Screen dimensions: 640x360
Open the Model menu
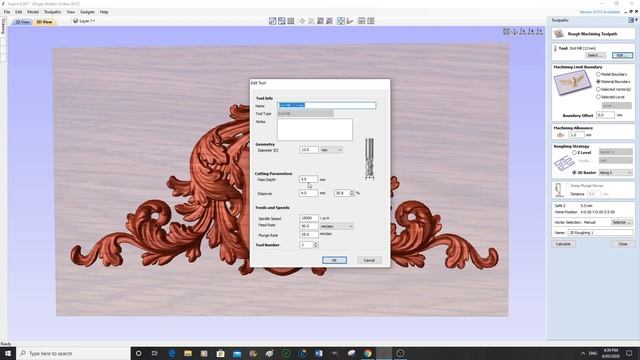coord(33,12)
